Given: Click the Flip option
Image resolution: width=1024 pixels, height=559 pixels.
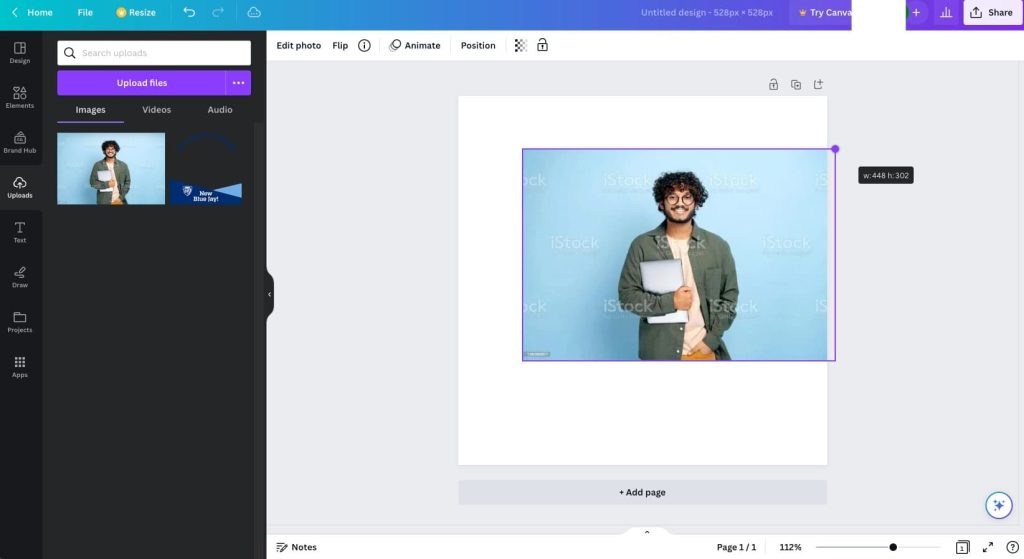Looking at the screenshot, I should point(340,46).
